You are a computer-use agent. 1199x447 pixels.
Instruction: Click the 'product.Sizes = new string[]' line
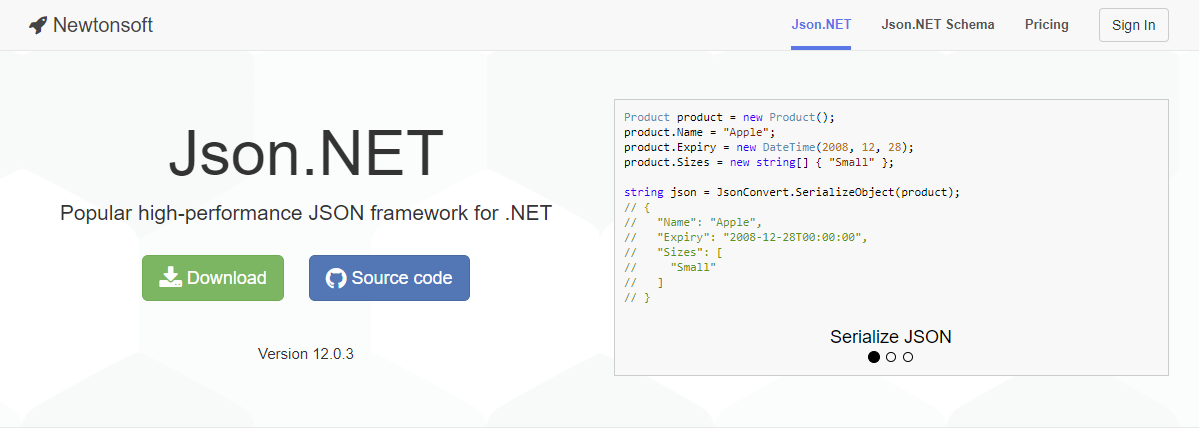(759, 162)
